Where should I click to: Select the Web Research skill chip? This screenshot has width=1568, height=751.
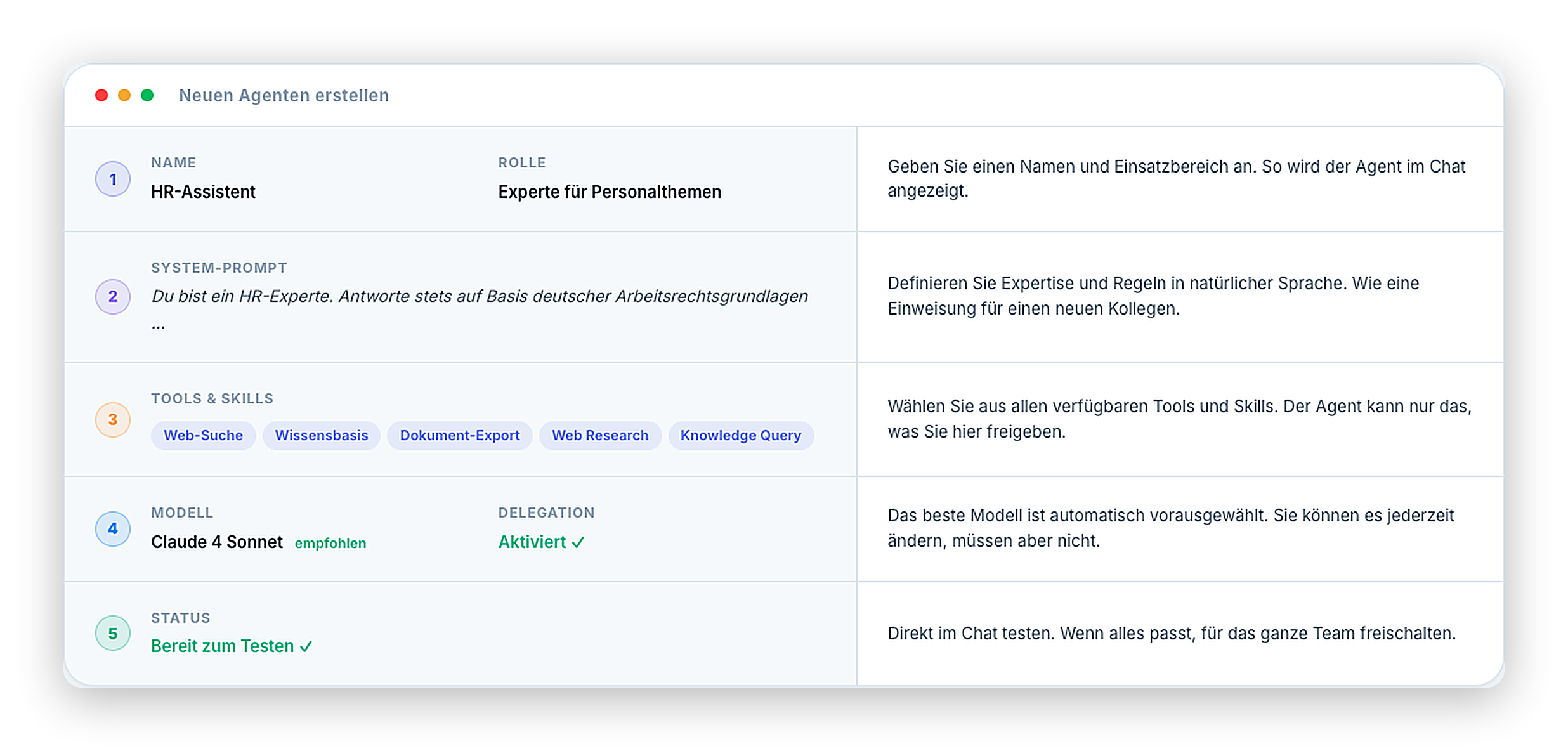pyautogui.click(x=599, y=436)
